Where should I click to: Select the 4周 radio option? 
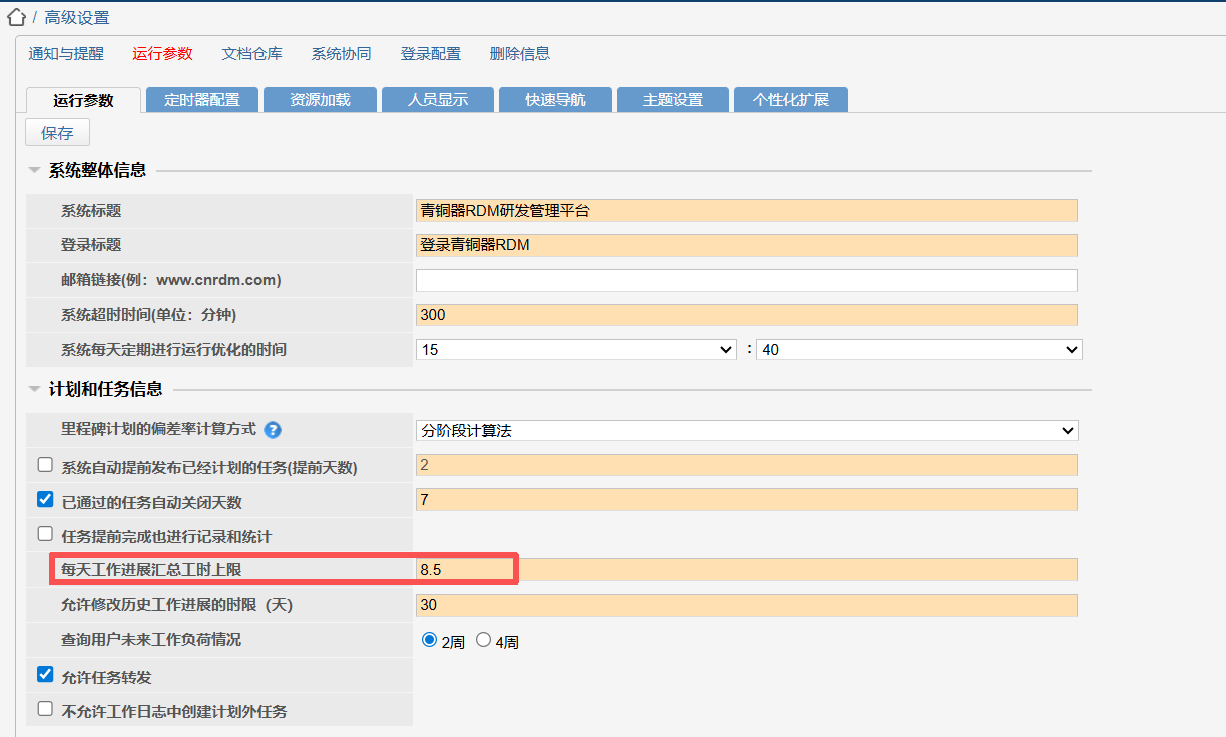pos(484,640)
